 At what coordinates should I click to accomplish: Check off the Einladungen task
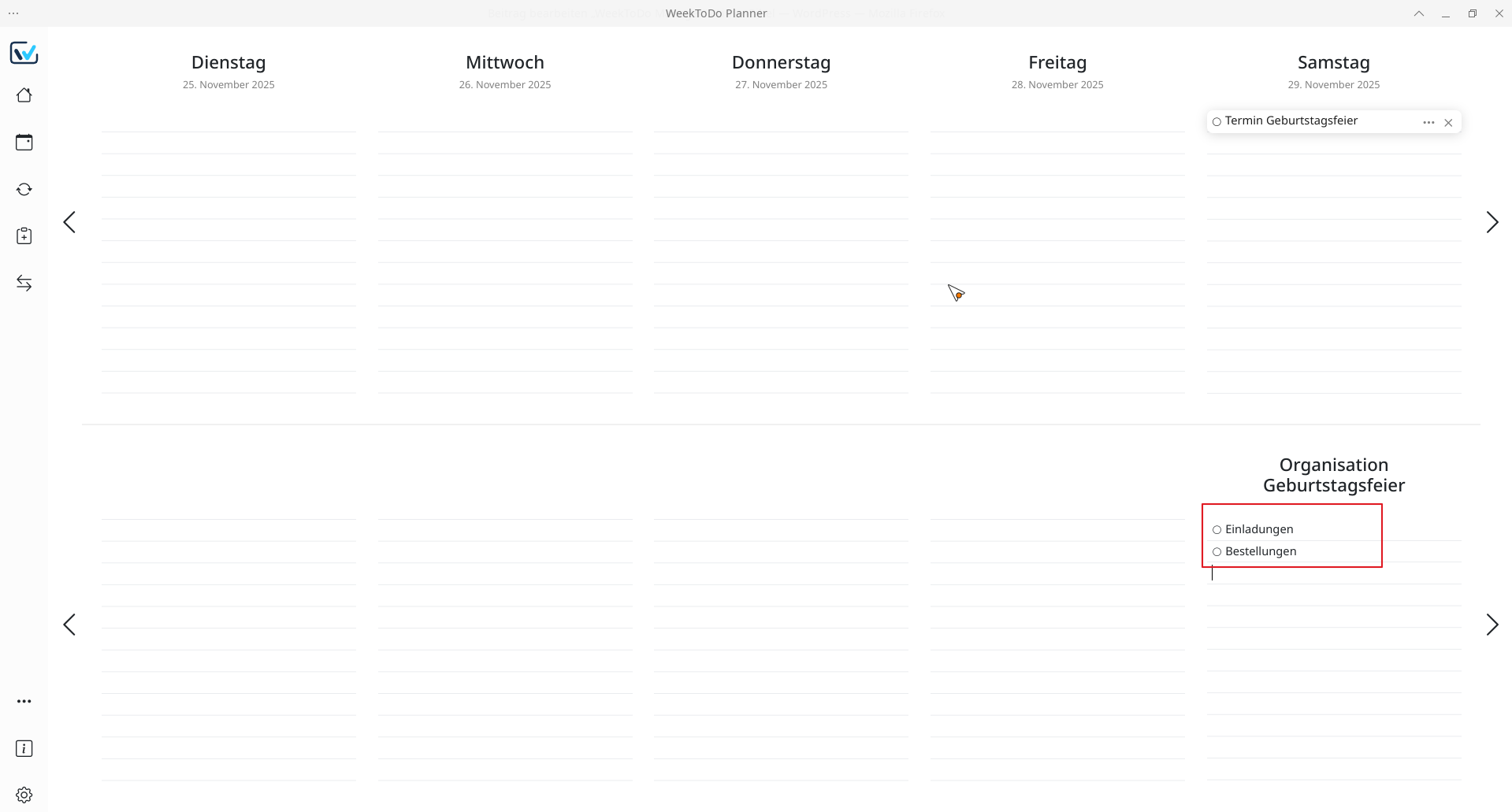(1217, 530)
